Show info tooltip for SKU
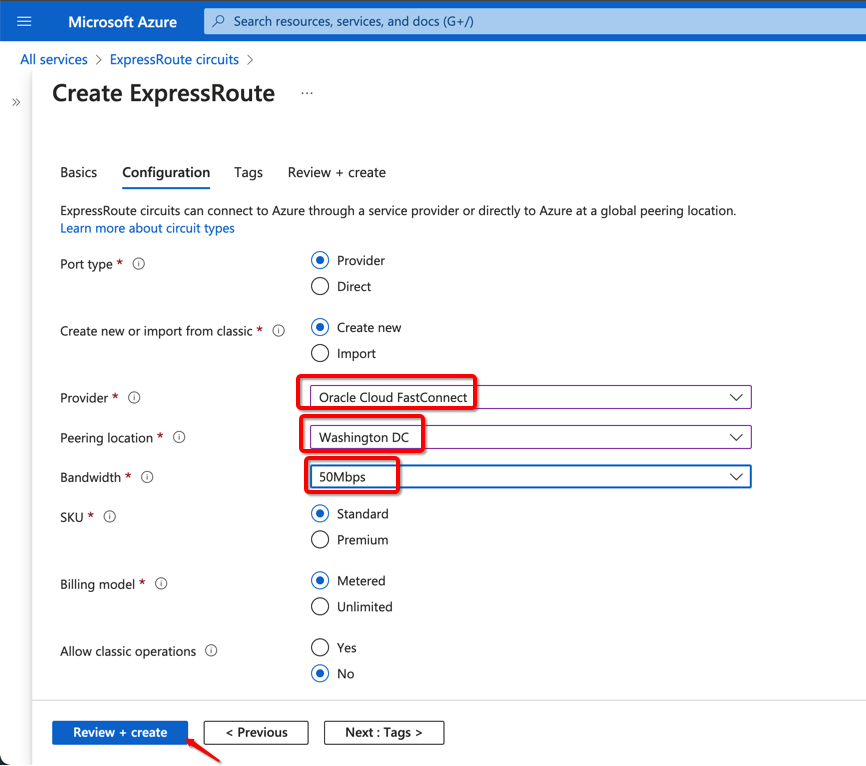Screen dimensions: 866x766 (110, 517)
